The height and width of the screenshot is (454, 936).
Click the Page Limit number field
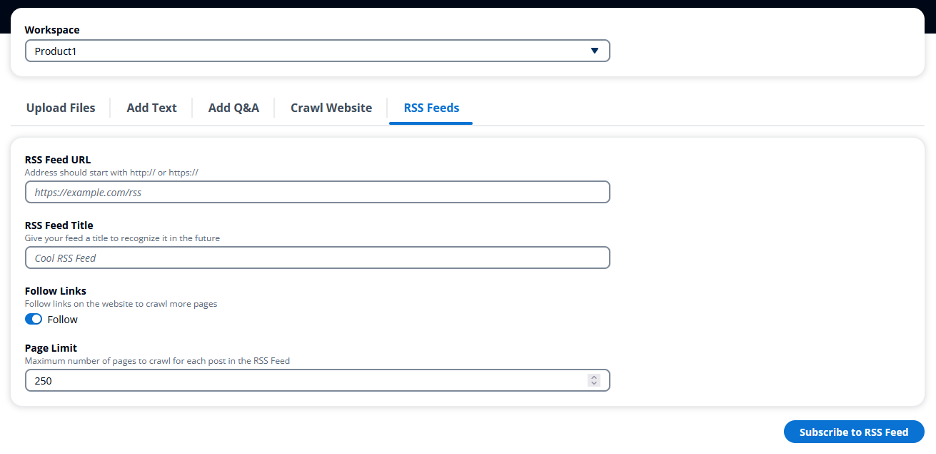click(317, 381)
